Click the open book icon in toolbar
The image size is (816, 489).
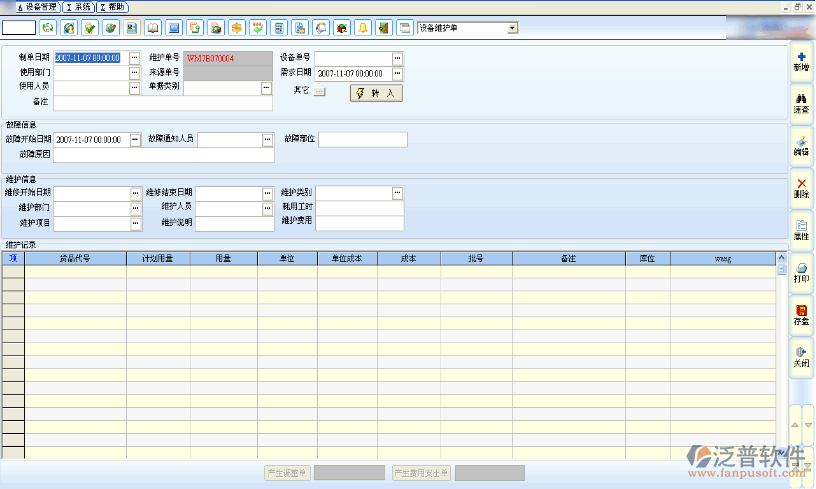(153, 27)
